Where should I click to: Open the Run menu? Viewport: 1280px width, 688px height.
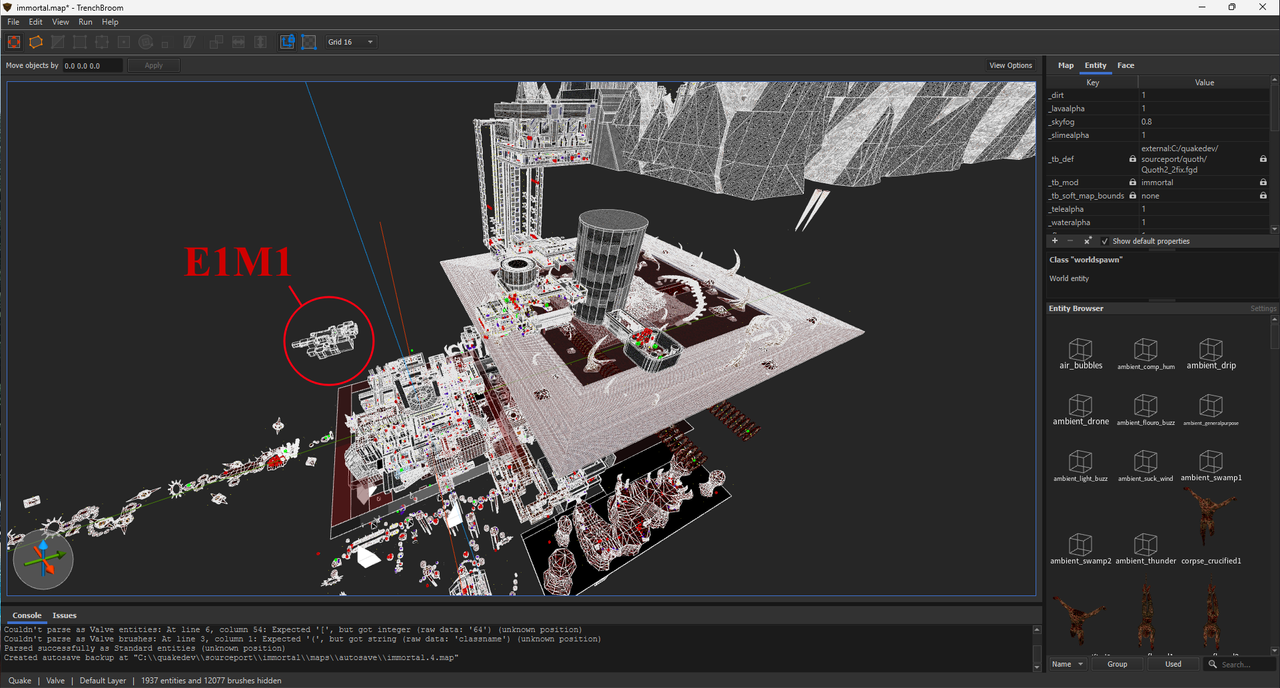pos(85,22)
